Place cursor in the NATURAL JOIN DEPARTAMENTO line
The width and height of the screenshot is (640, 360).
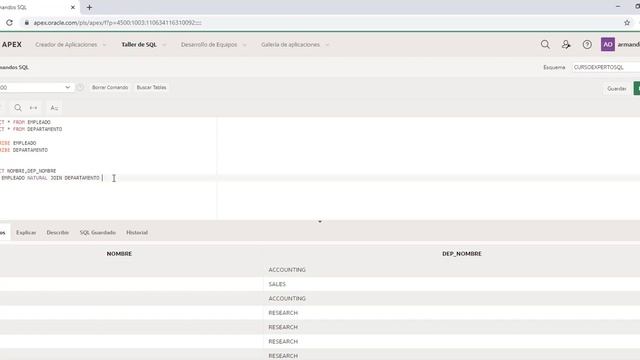[x=51, y=178]
